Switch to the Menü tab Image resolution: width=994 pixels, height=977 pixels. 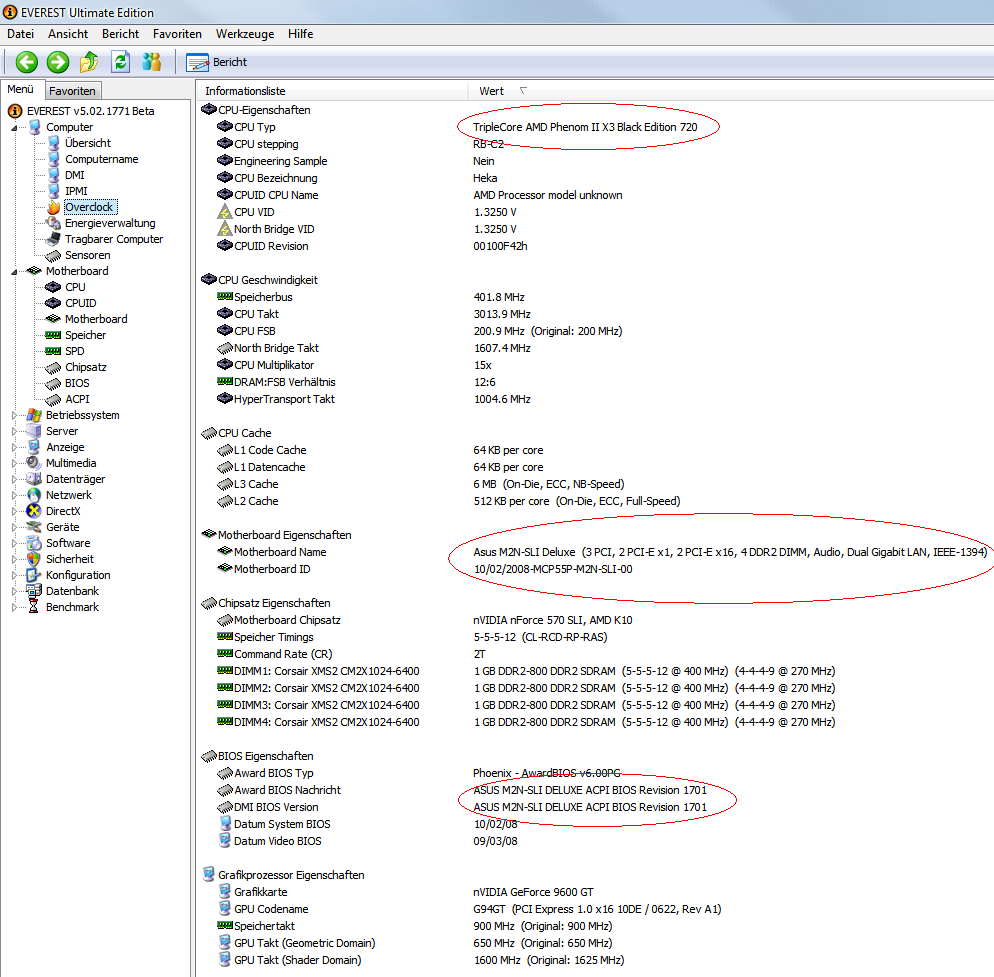[20, 89]
